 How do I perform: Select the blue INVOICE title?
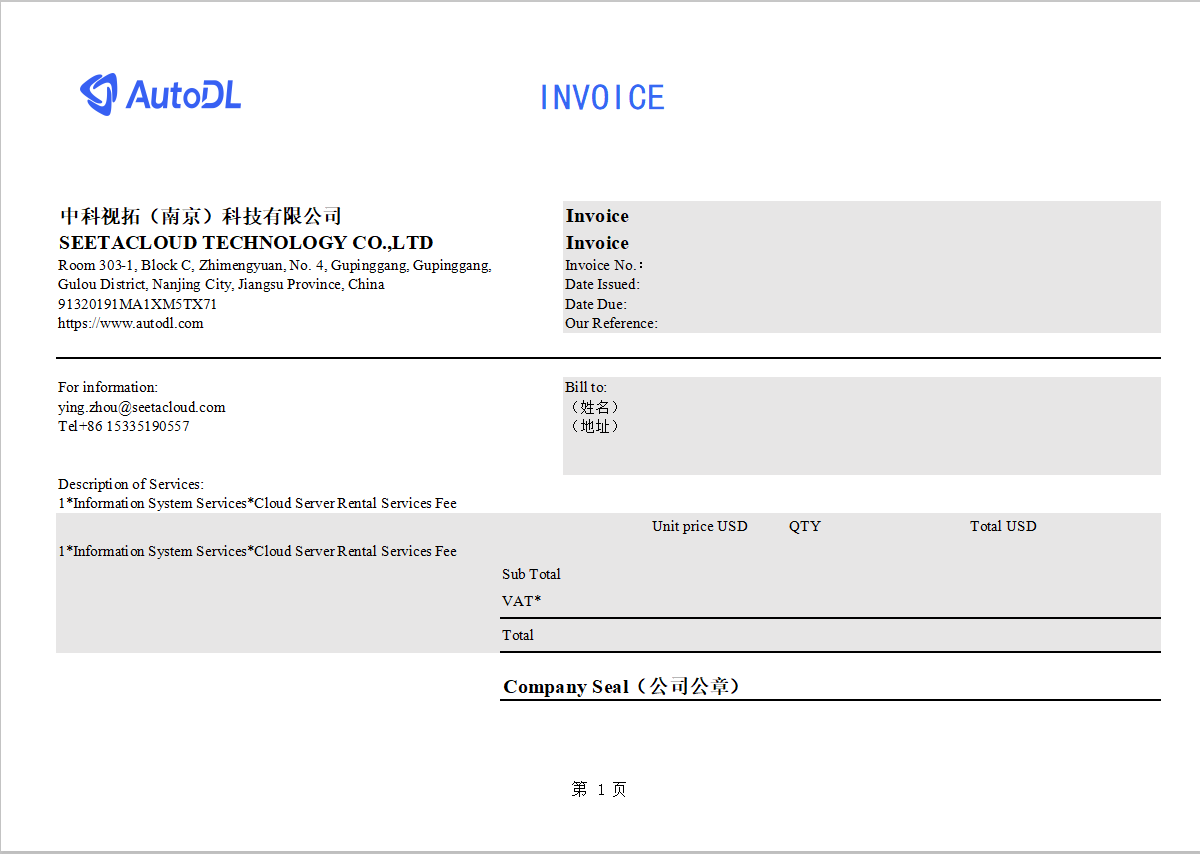(602, 98)
